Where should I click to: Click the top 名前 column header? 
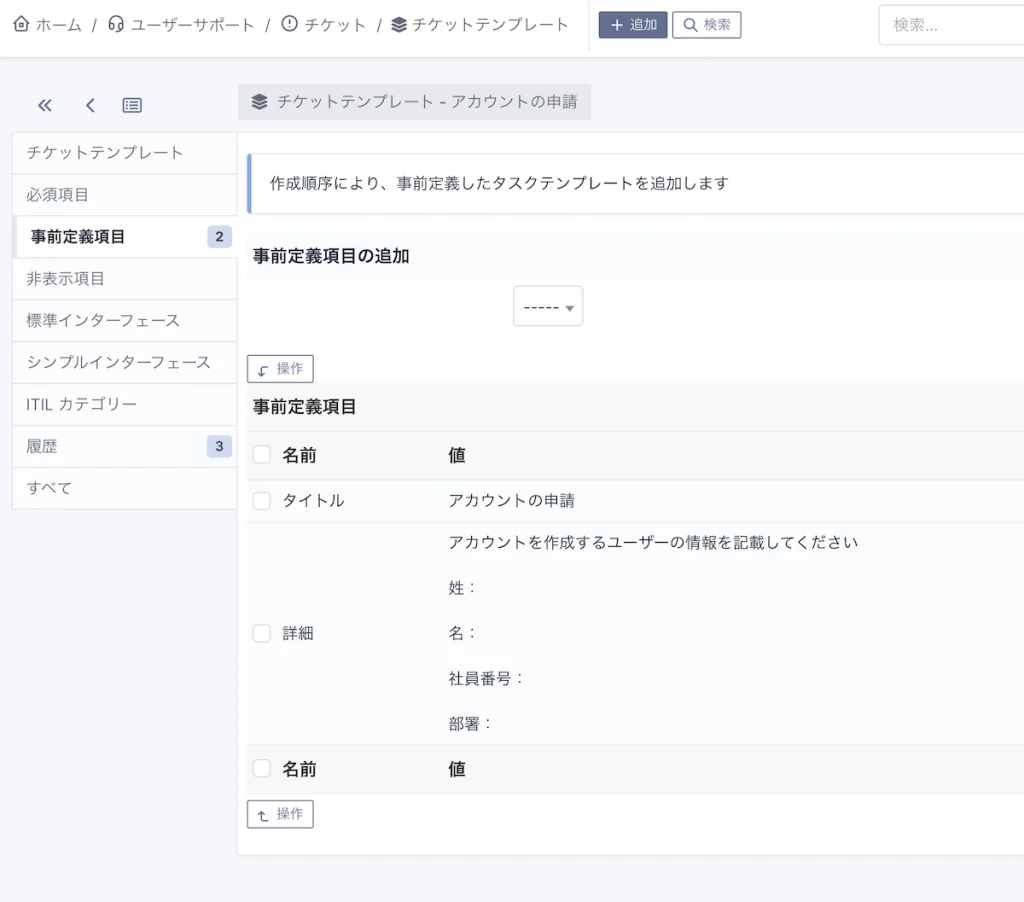(299, 455)
